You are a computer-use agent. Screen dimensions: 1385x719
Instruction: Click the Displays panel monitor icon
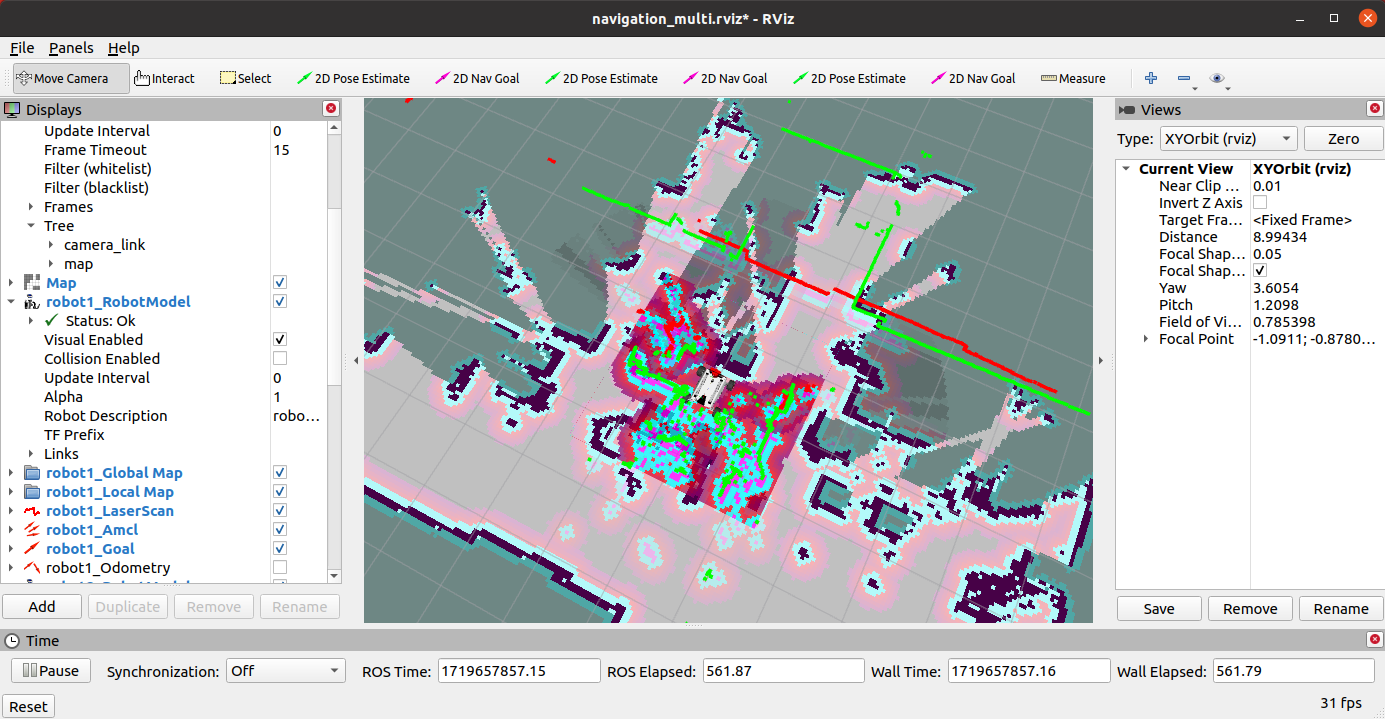click(13, 109)
